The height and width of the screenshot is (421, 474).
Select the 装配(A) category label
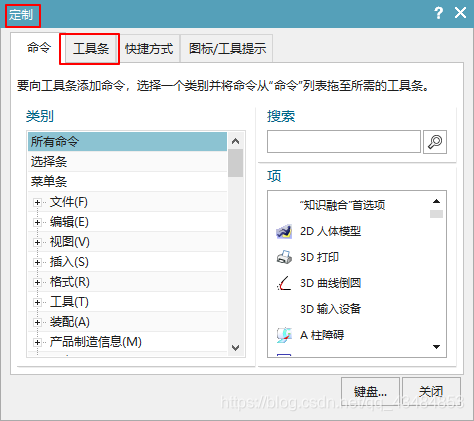[70, 322]
